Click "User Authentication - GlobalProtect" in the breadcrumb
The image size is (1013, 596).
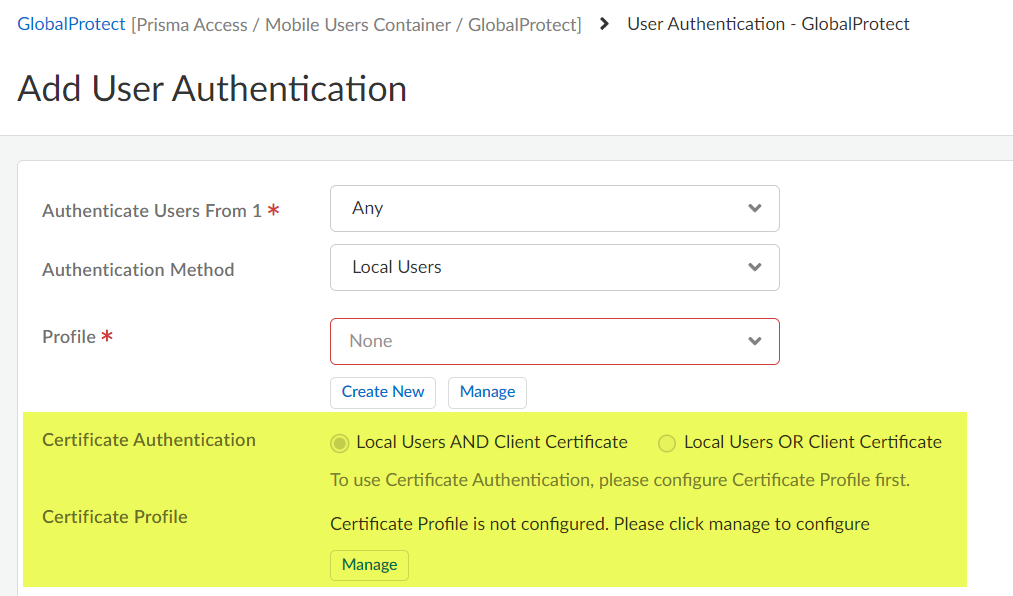pyautogui.click(x=767, y=23)
